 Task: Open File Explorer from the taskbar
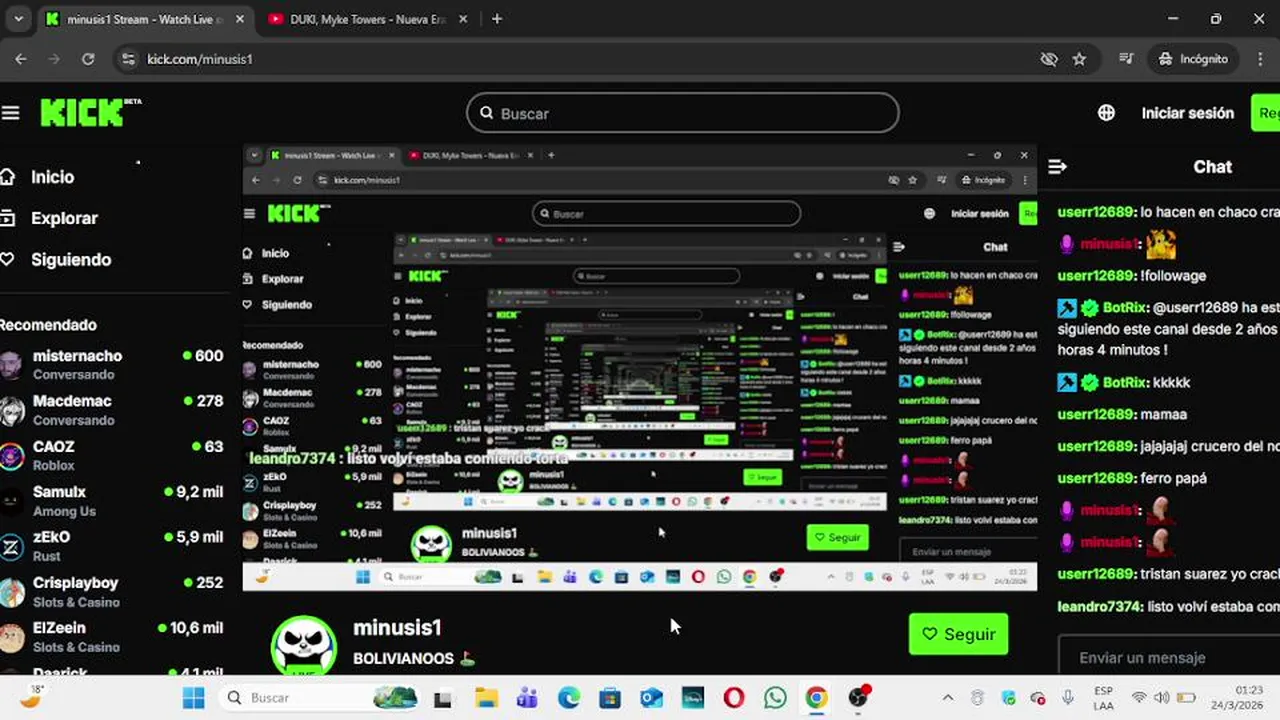[x=486, y=698]
